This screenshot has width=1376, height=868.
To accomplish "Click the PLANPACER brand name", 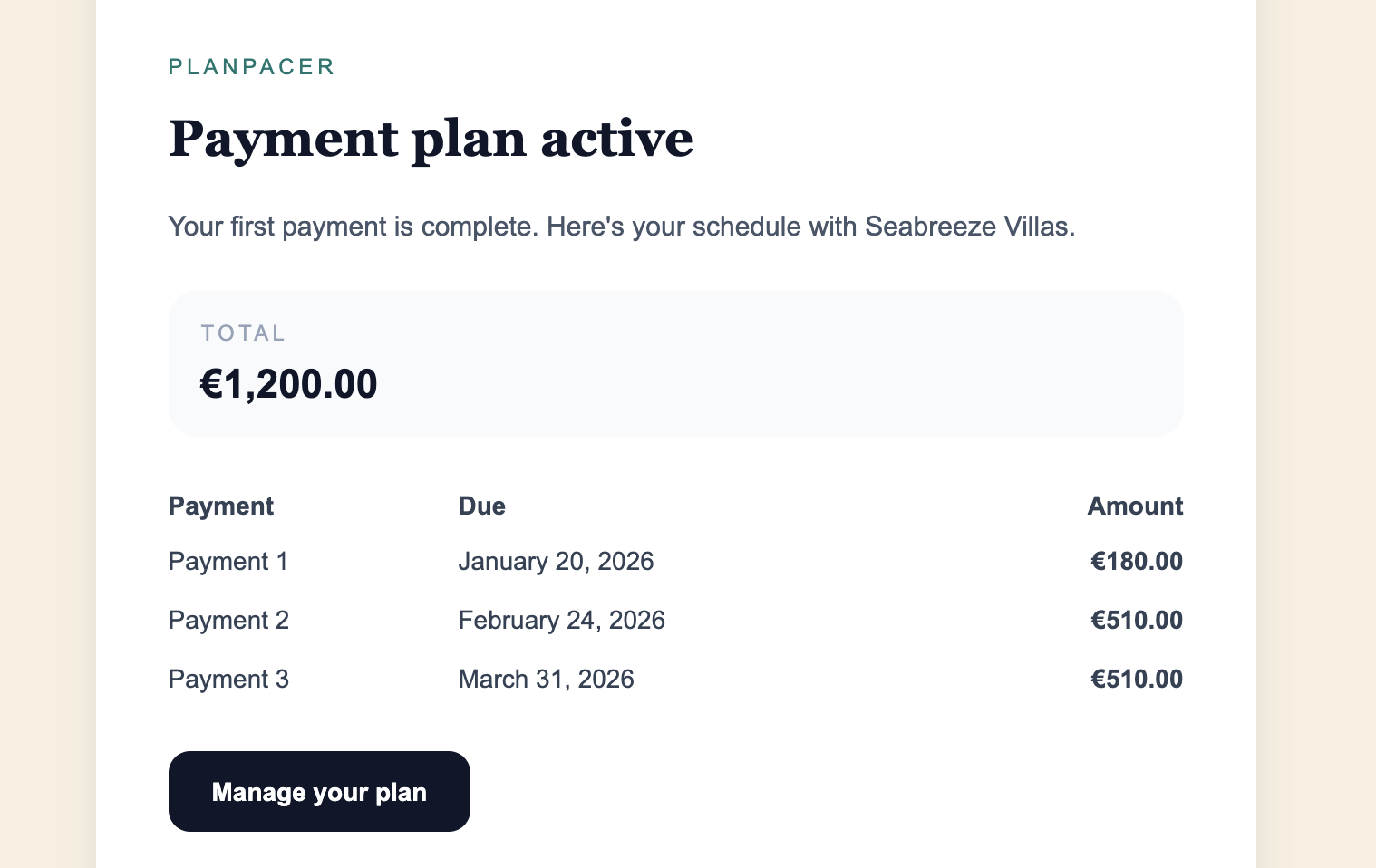I will (x=252, y=67).
